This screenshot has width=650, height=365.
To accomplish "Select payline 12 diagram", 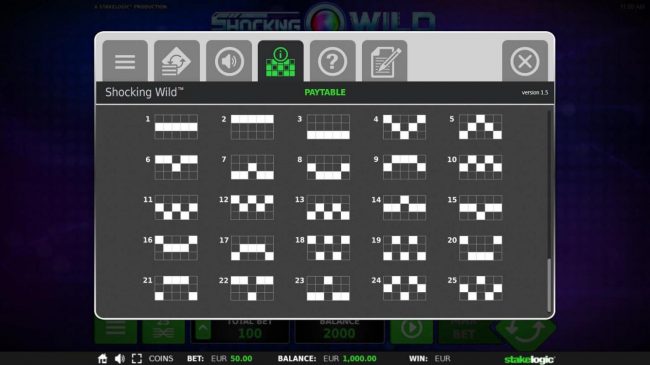I will click(x=252, y=207).
